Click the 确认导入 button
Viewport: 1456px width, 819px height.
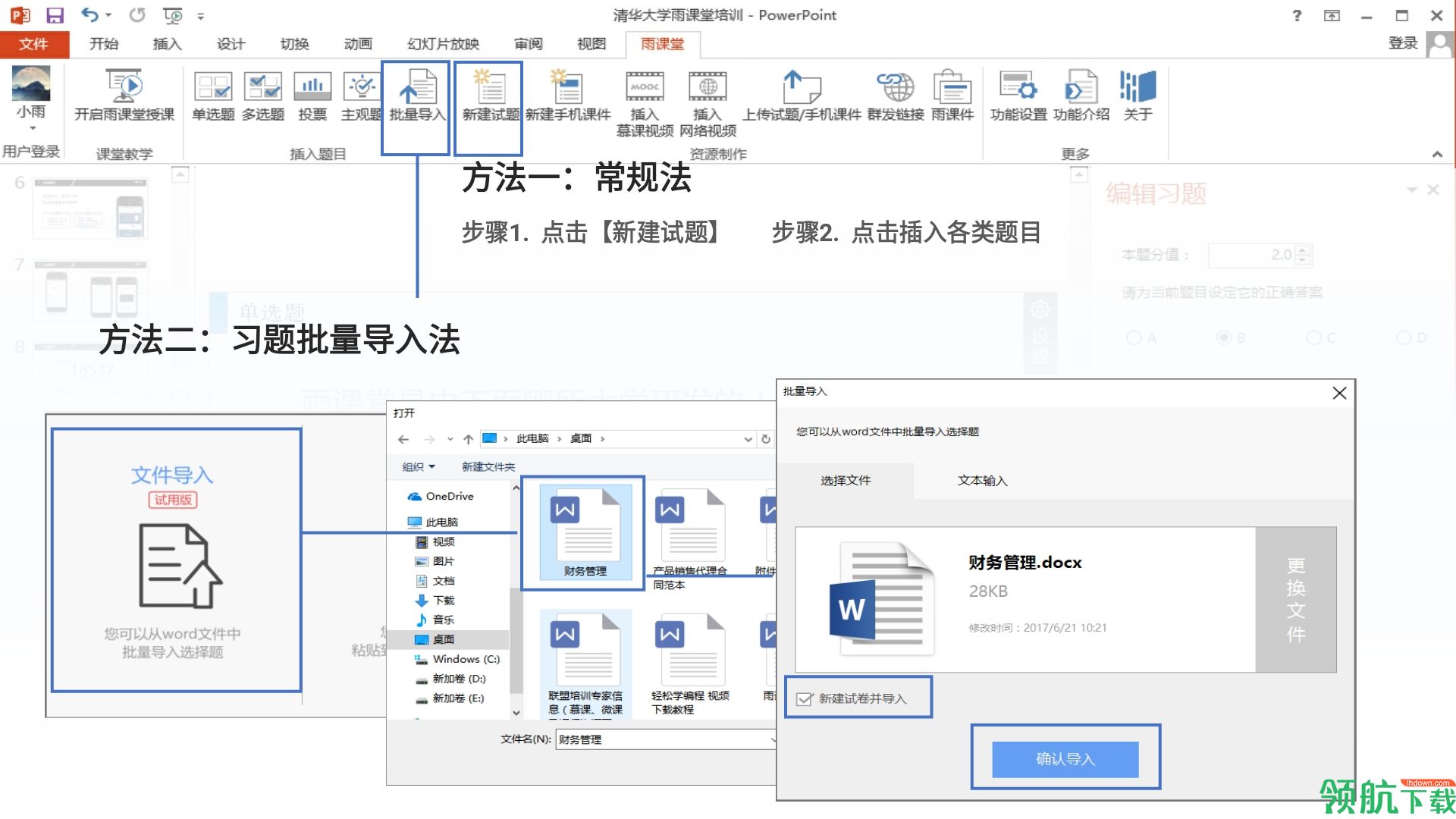(x=1065, y=759)
